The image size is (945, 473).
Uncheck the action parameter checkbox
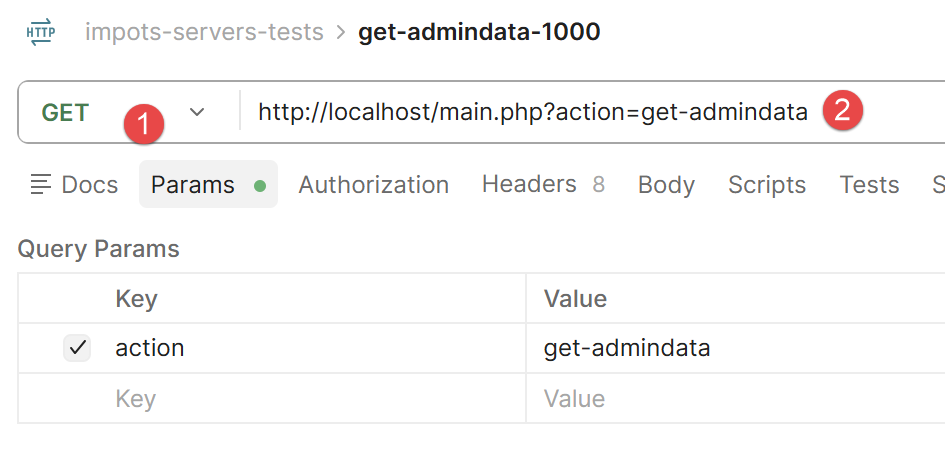[x=77, y=348]
